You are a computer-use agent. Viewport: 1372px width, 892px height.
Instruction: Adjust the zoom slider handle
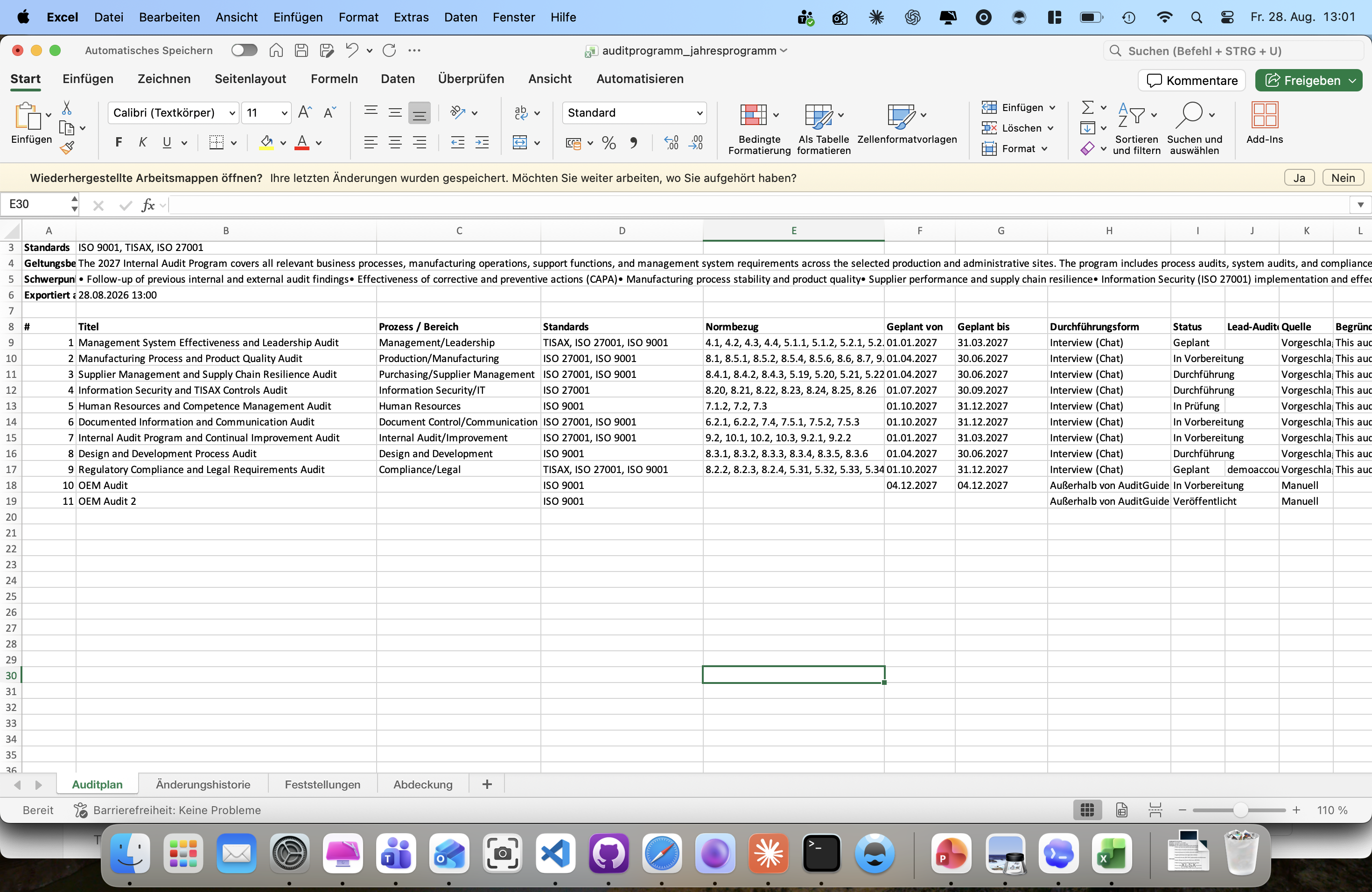pos(1240,810)
